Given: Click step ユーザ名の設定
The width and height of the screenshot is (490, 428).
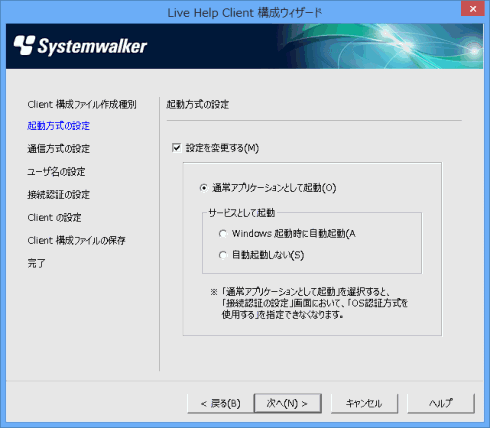Looking at the screenshot, I should [56, 172].
